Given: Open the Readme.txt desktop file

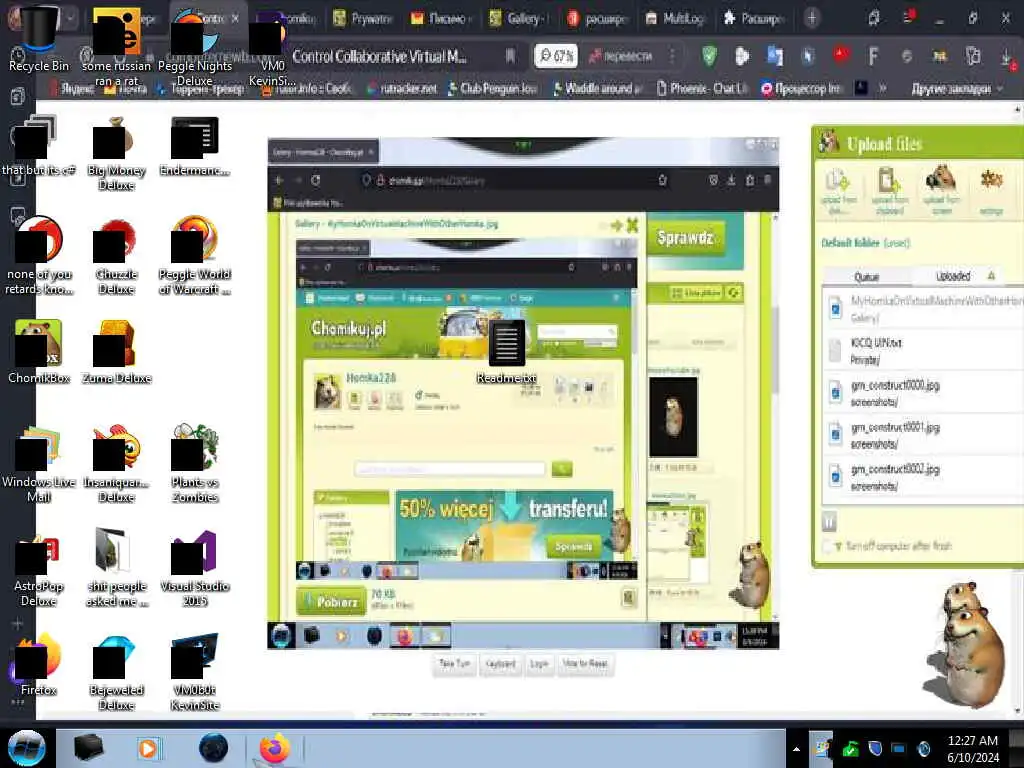Looking at the screenshot, I should click(507, 351).
